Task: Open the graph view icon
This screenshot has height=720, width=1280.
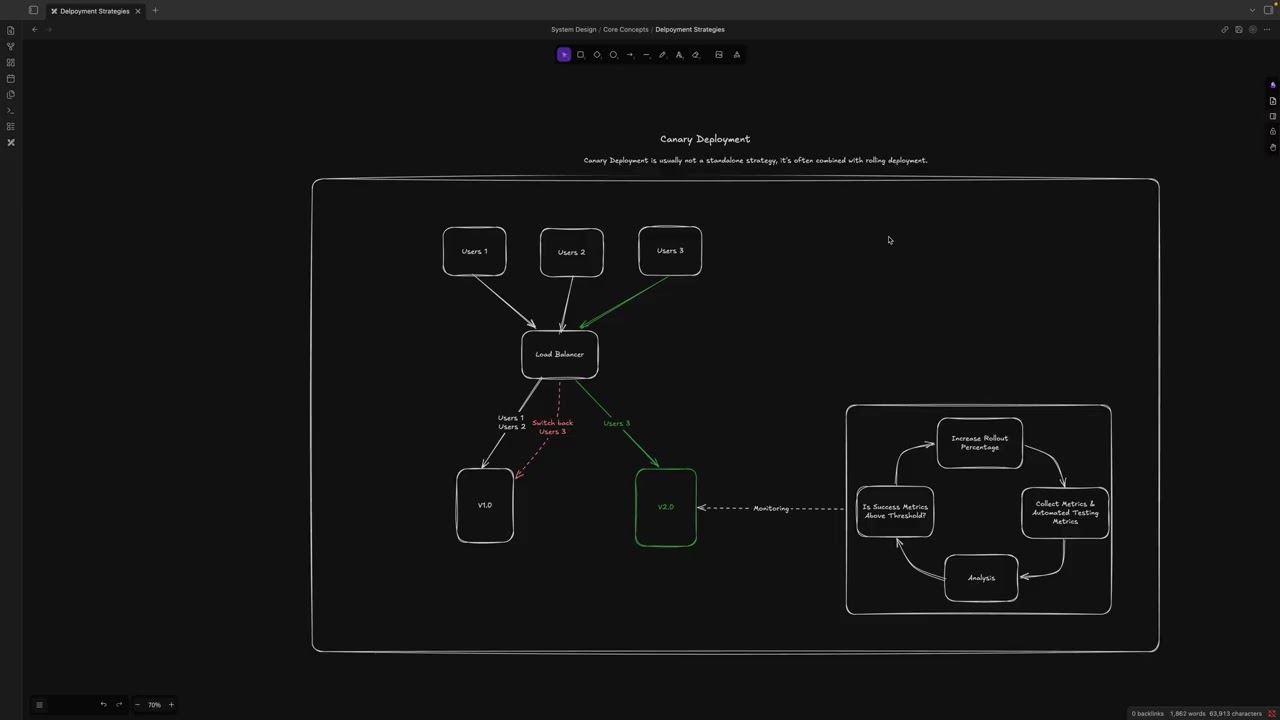Action: 11,46
